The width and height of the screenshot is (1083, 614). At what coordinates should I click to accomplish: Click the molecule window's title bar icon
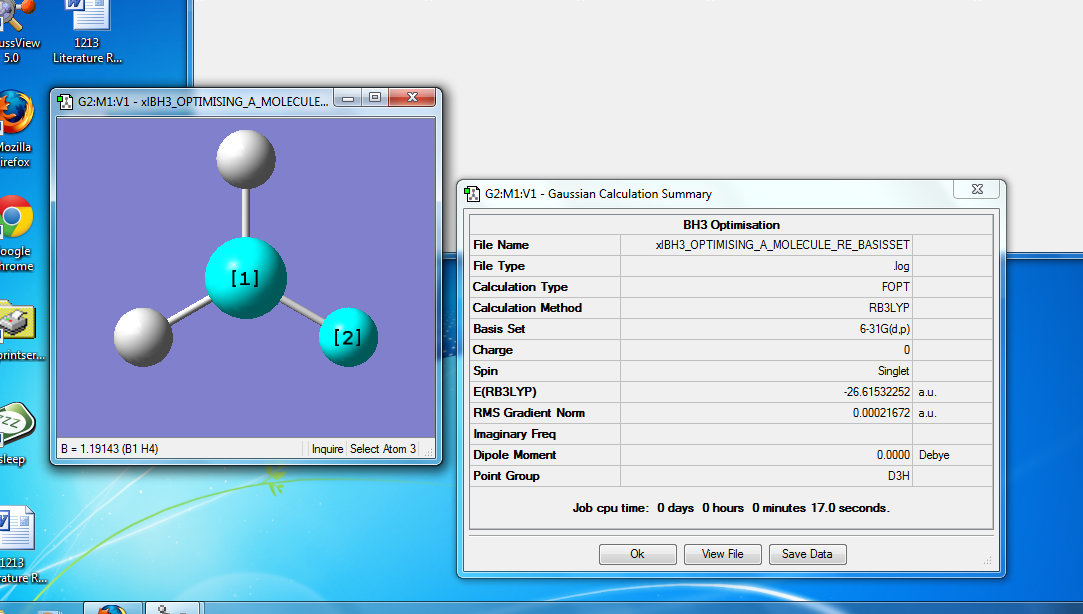[x=66, y=102]
